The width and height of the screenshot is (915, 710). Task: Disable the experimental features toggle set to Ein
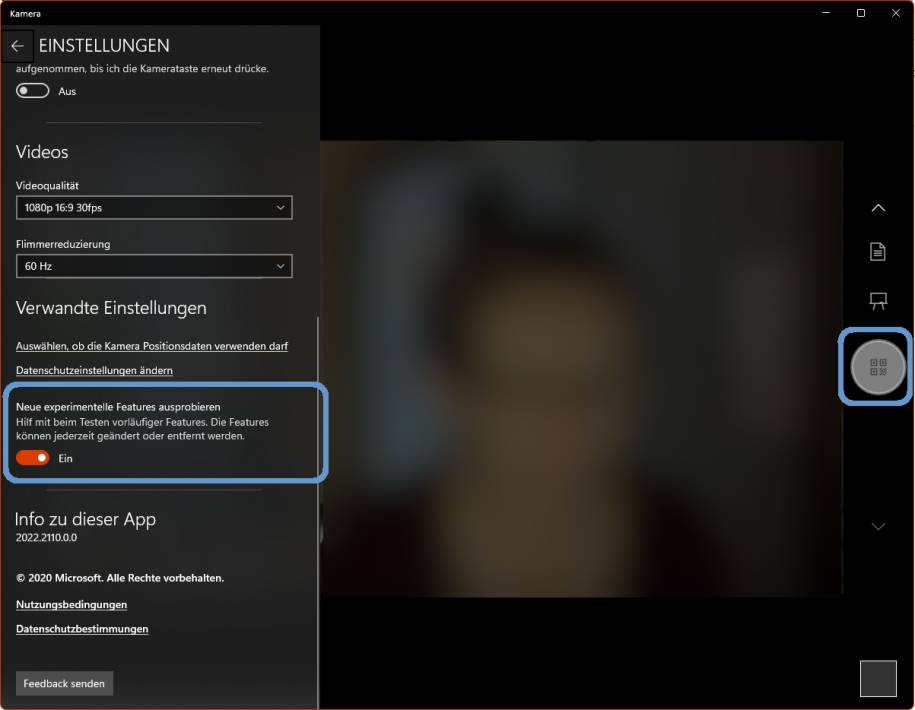[33, 458]
